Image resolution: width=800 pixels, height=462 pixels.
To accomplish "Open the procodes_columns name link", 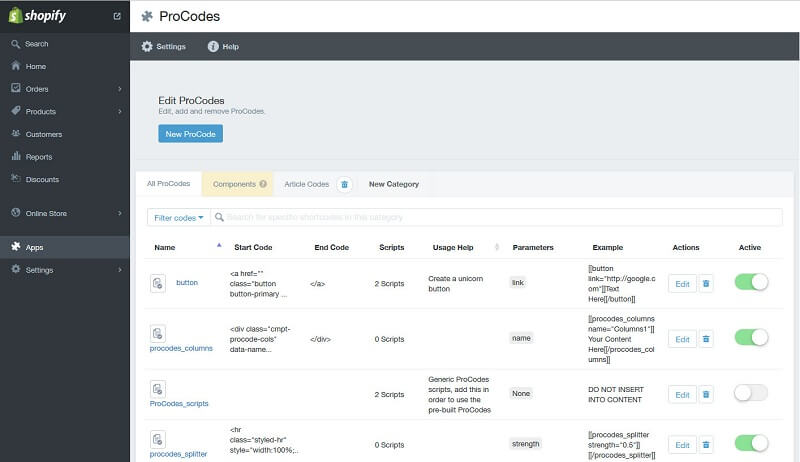I will 181,348.
